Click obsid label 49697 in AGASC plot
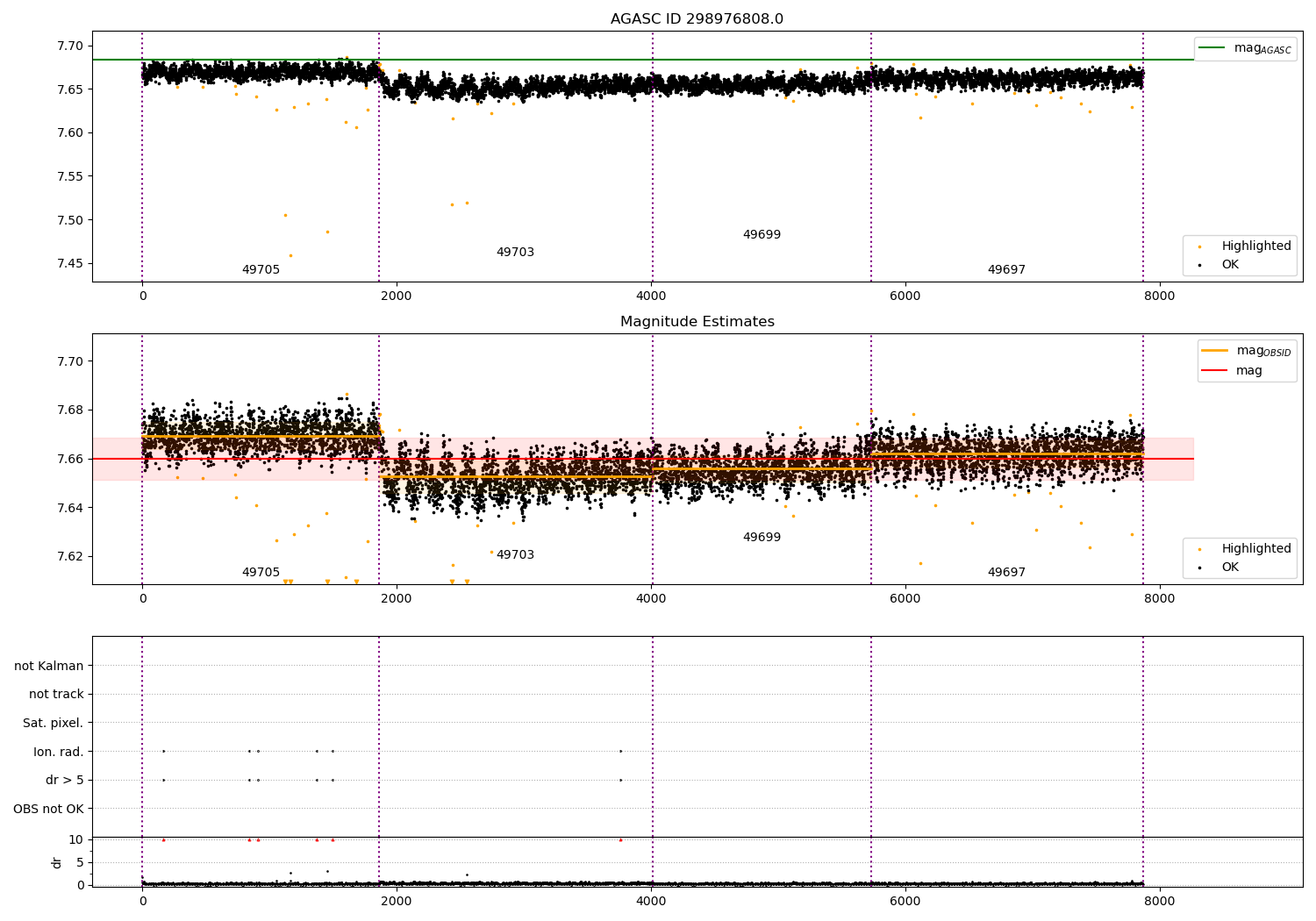The height and width of the screenshot is (921, 1316). 1006,270
